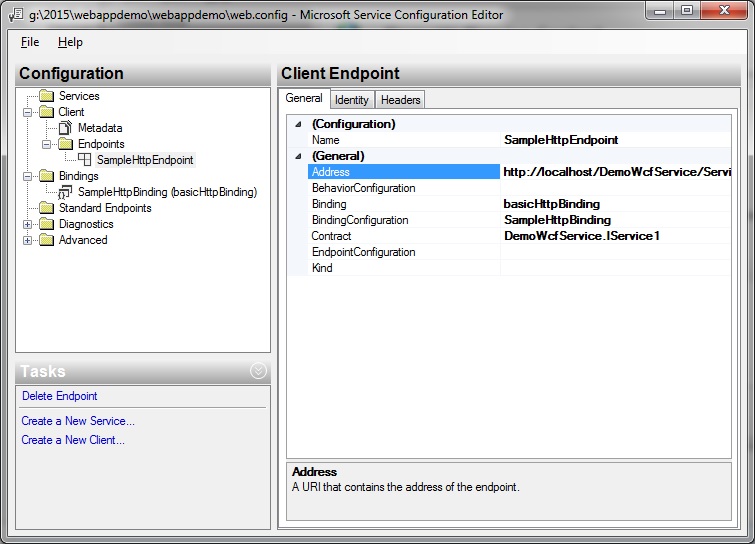Click Create a New Service link
The height and width of the screenshot is (544, 755).
[78, 421]
